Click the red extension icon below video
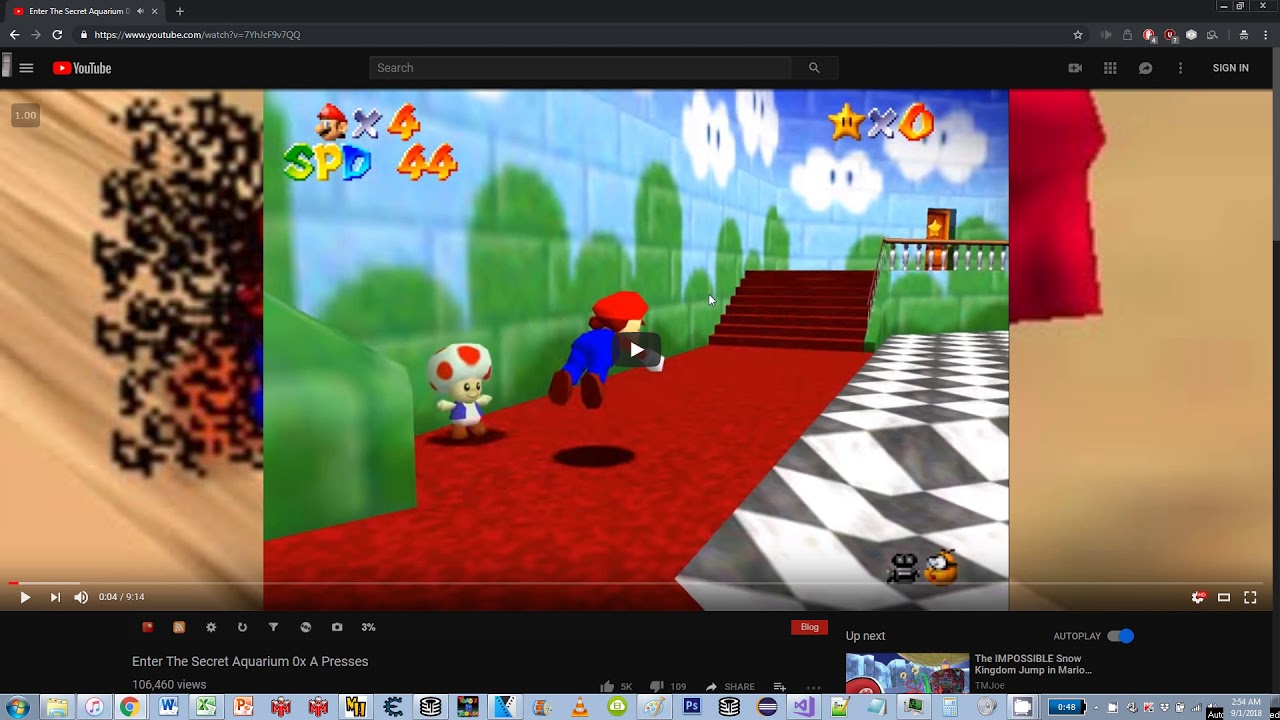This screenshot has height=720, width=1280. 148,627
